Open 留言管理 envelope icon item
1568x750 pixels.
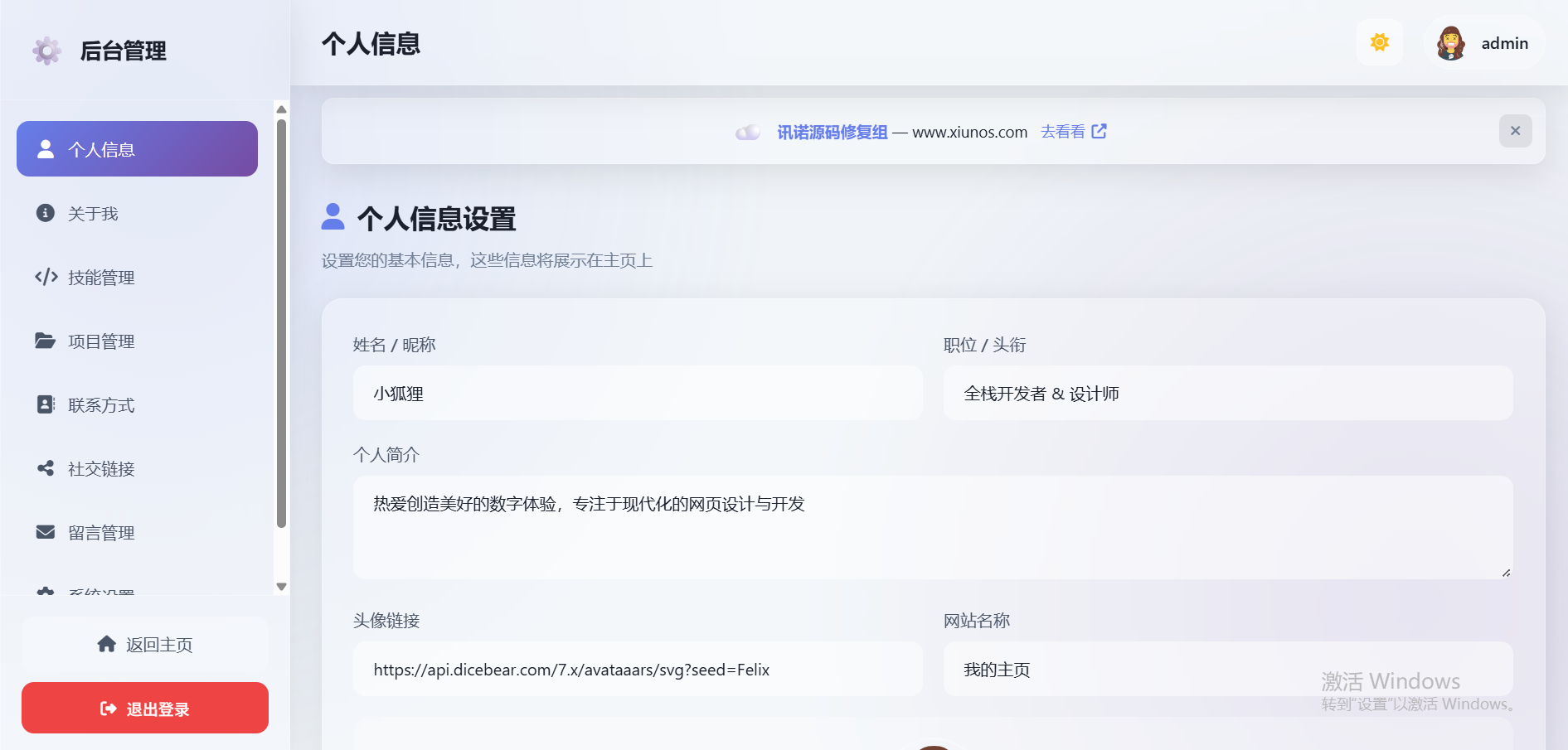[x=46, y=532]
